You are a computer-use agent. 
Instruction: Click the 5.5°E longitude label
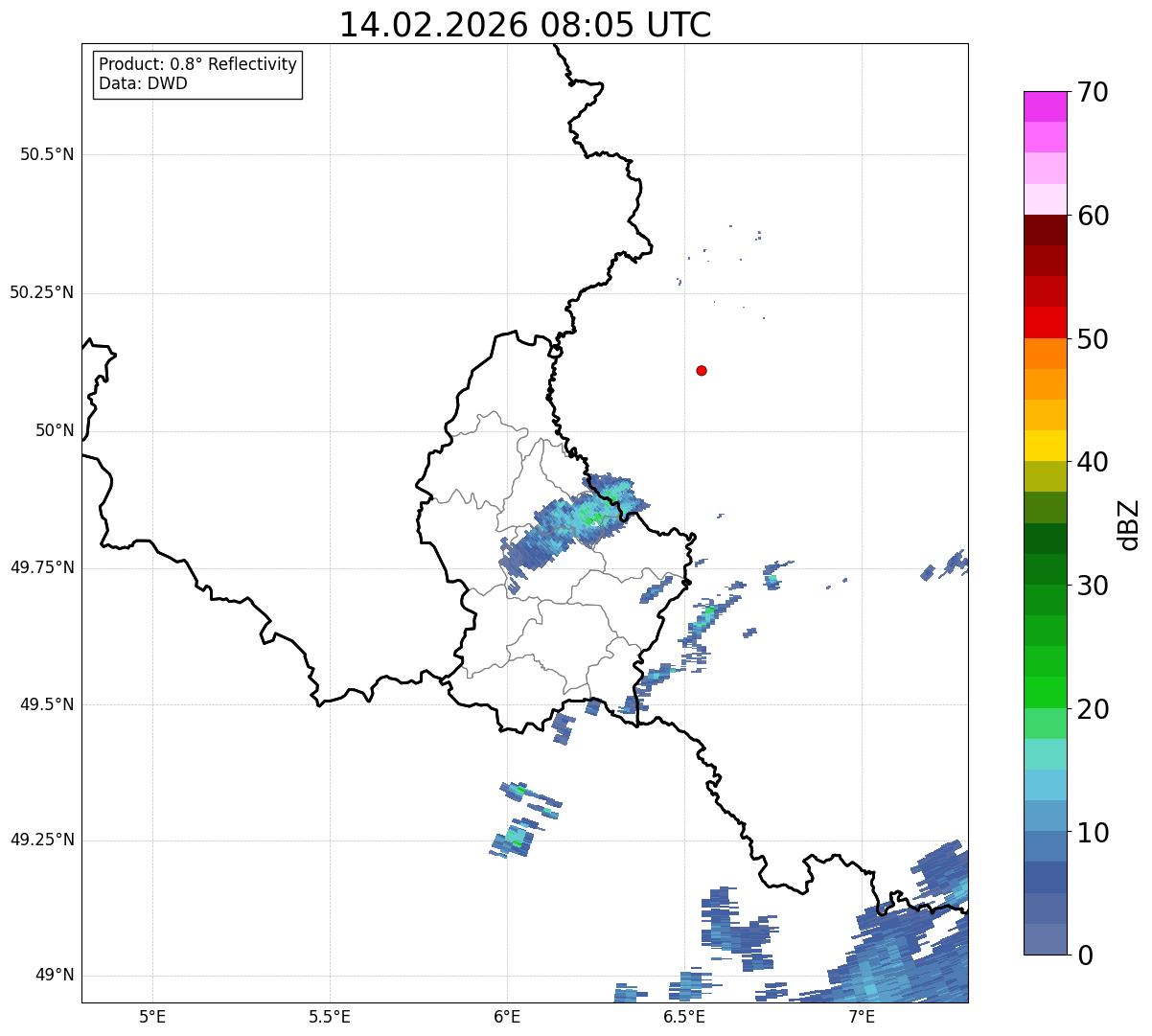click(330, 1017)
